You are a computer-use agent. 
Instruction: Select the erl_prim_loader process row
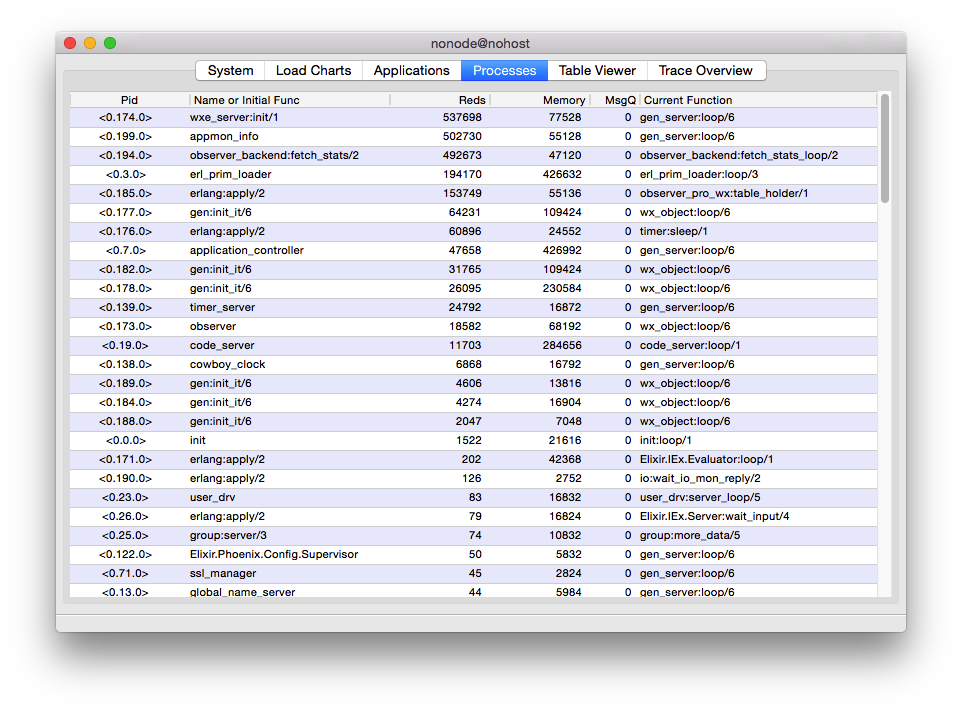tap(473, 174)
